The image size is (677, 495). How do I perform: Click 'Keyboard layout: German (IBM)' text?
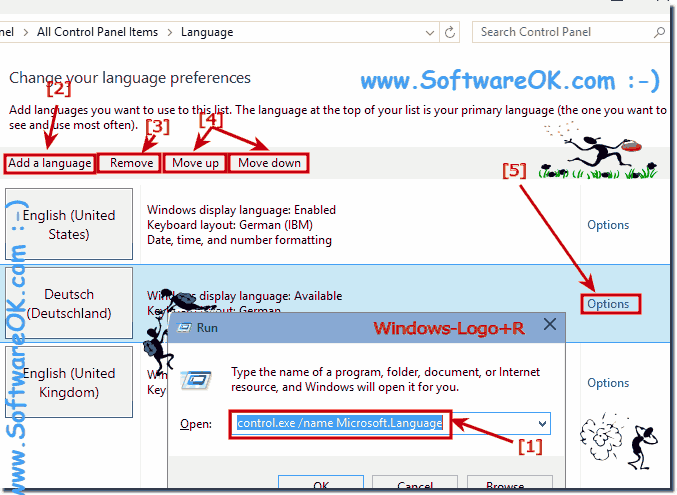pyautogui.click(x=230, y=225)
